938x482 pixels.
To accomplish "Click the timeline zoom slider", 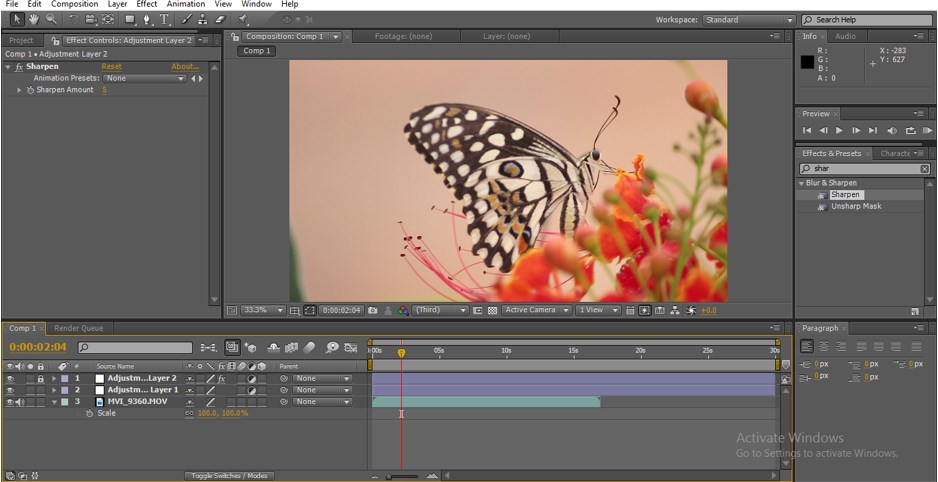I will 404,476.
